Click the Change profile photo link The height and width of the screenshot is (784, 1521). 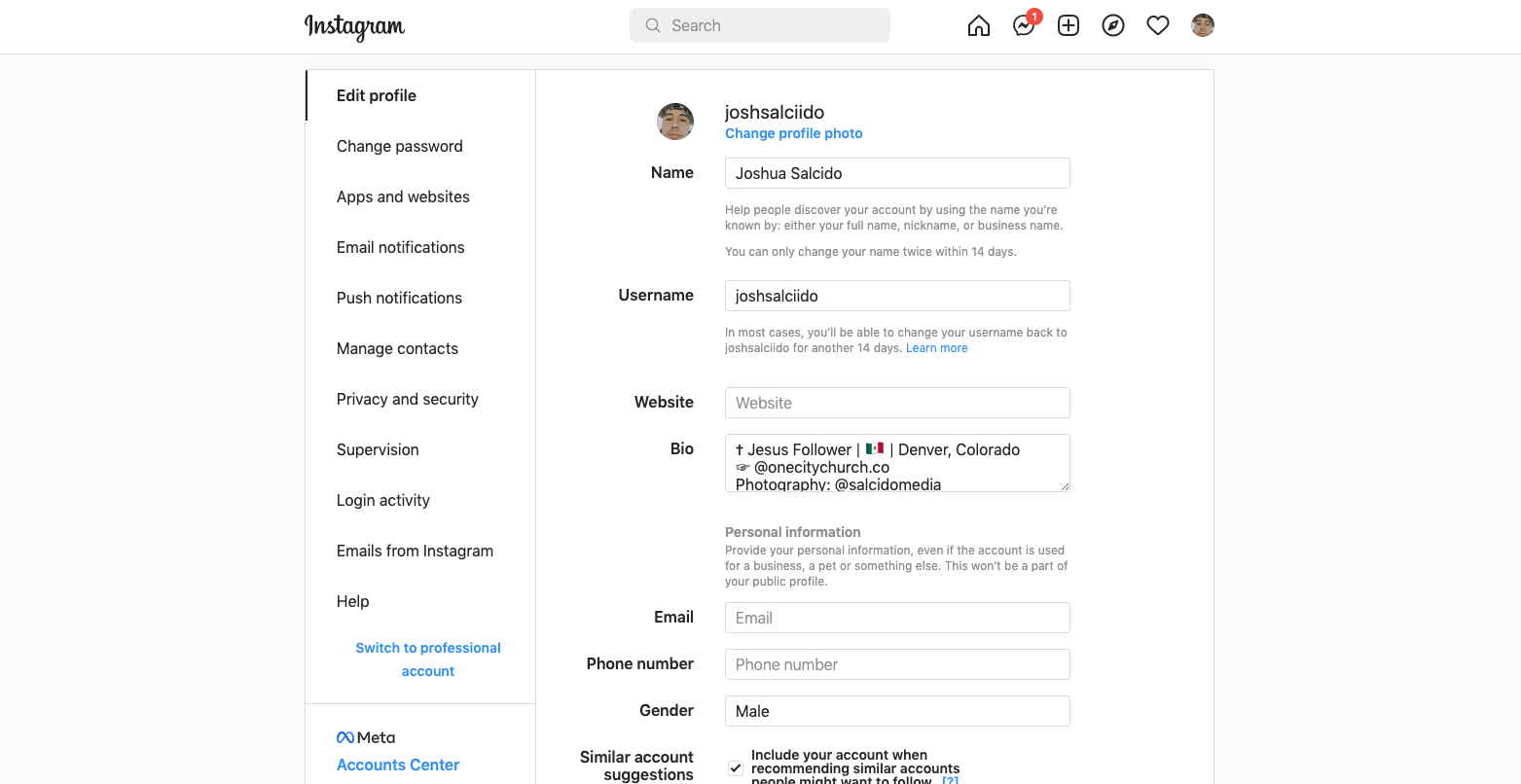794,133
